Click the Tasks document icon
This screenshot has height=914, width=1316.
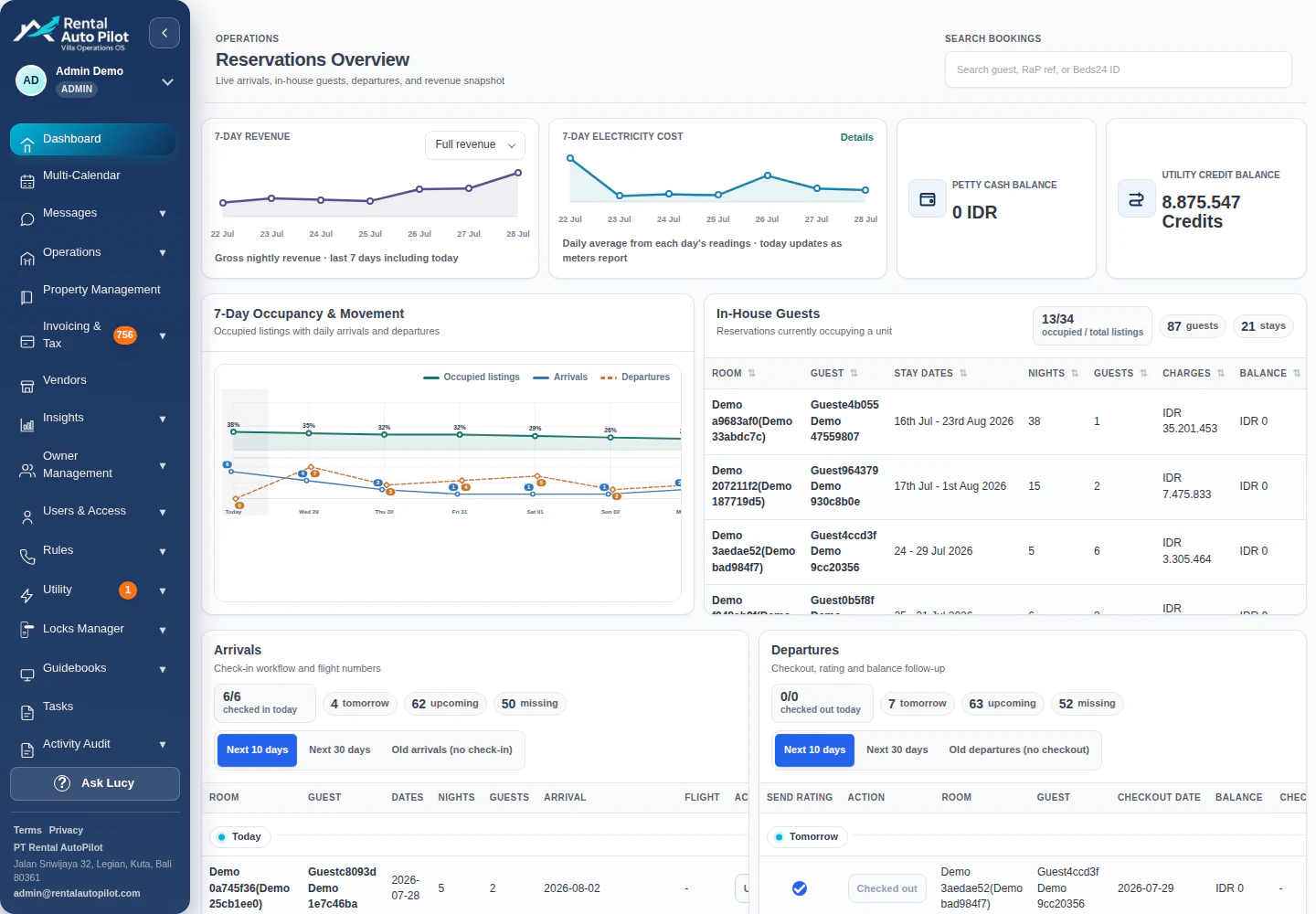[27, 713]
